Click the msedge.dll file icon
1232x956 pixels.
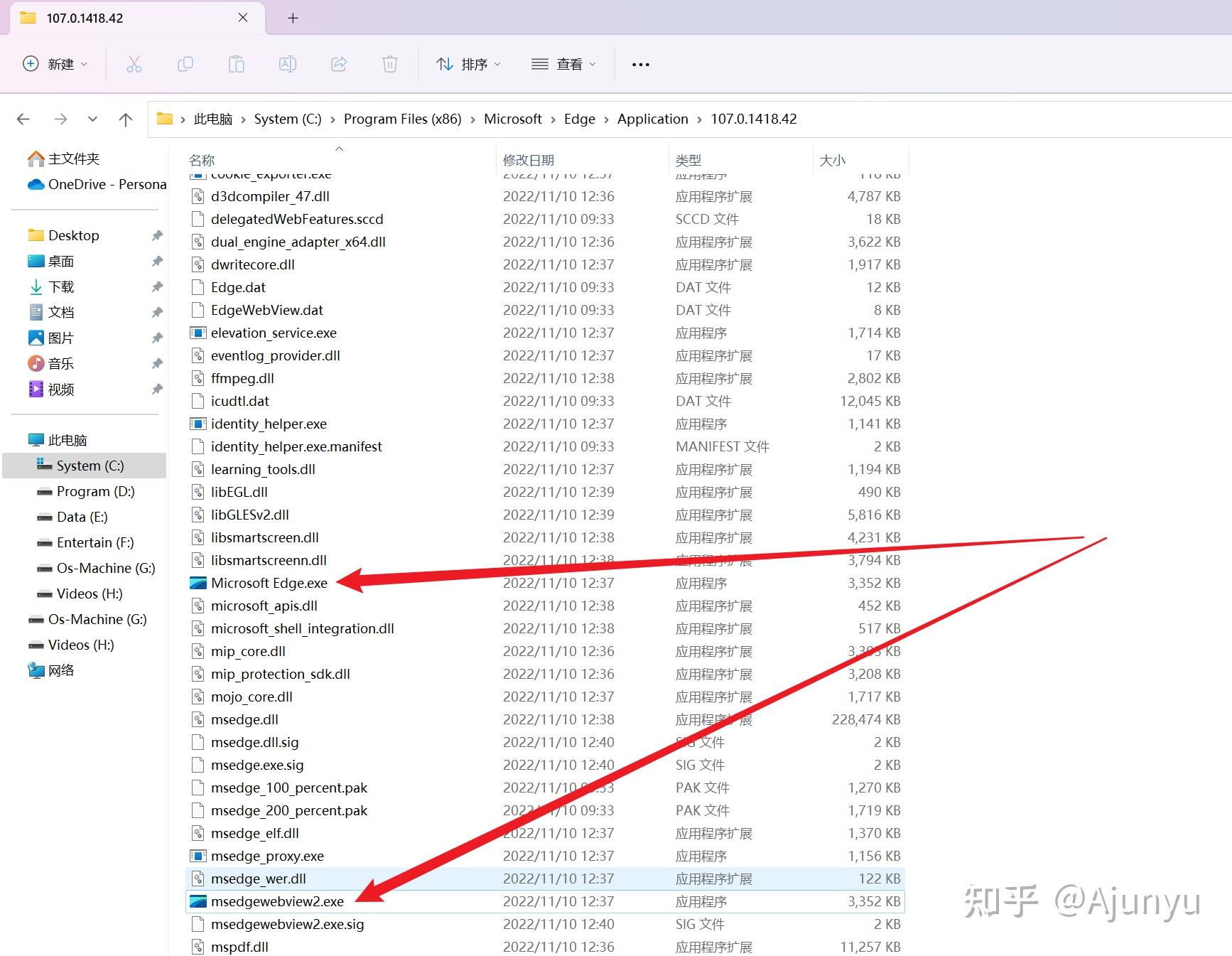pos(198,719)
